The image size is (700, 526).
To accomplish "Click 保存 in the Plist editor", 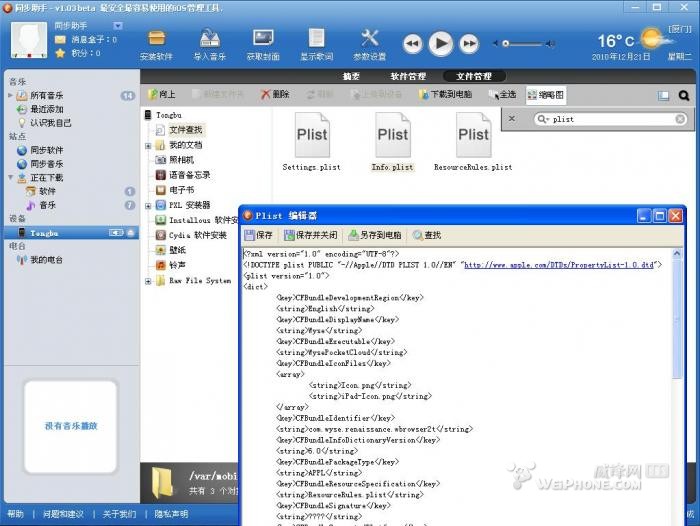I will [x=259, y=235].
